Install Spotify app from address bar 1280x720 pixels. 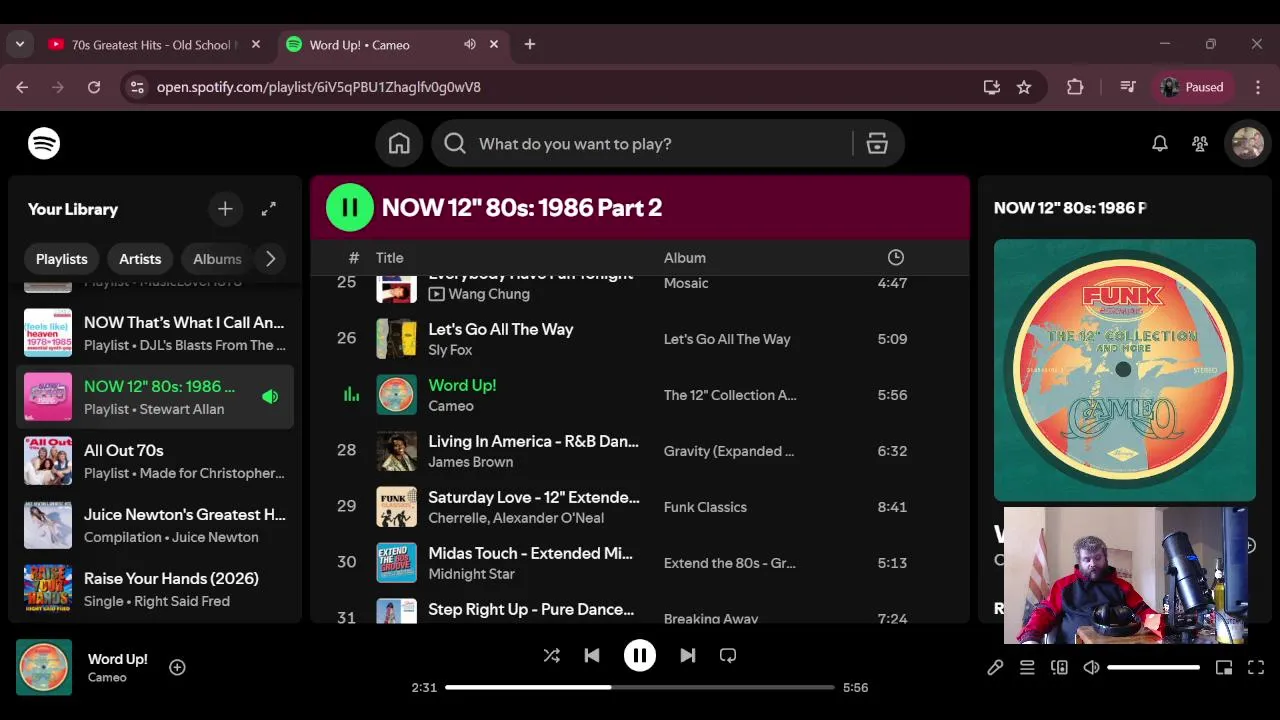click(992, 87)
